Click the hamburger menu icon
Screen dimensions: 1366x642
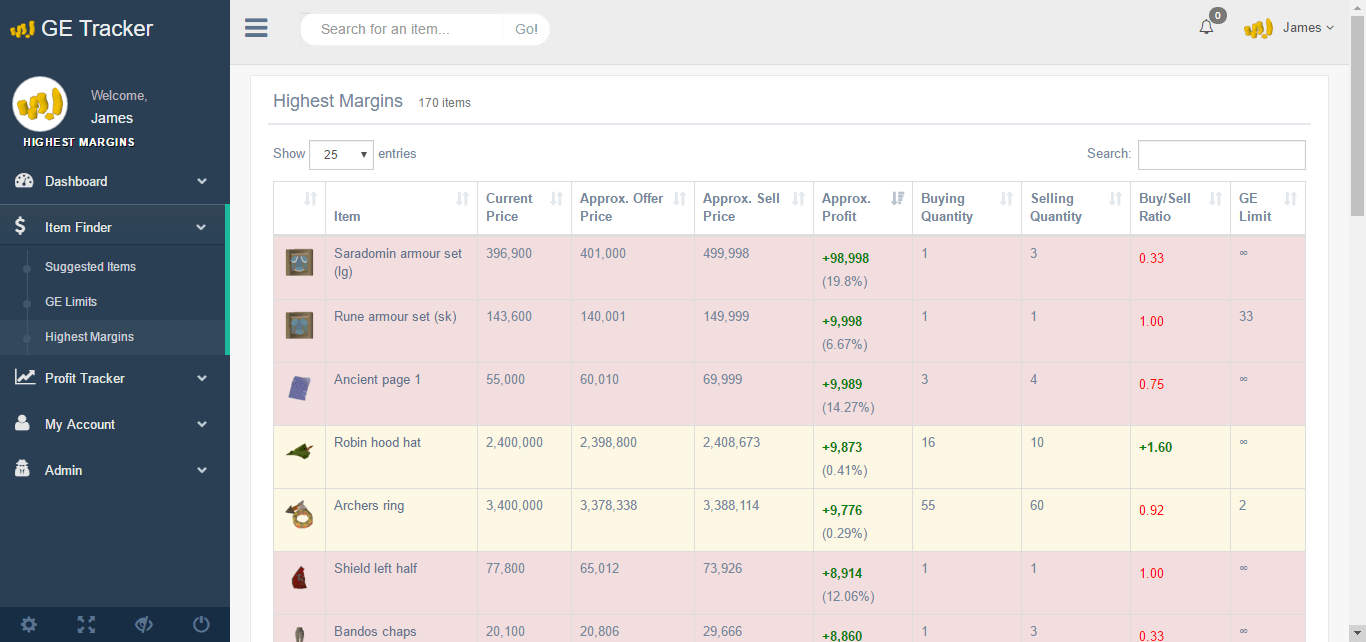(256, 28)
